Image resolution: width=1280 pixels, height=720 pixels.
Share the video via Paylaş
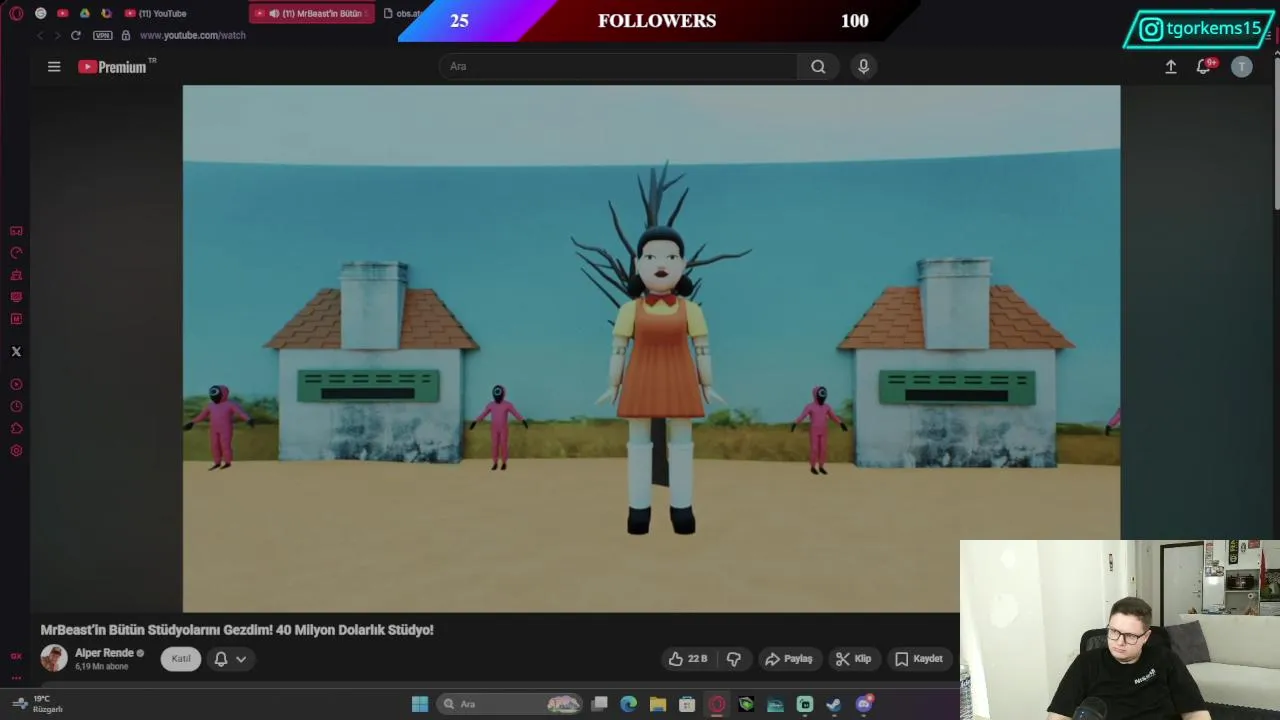click(788, 659)
